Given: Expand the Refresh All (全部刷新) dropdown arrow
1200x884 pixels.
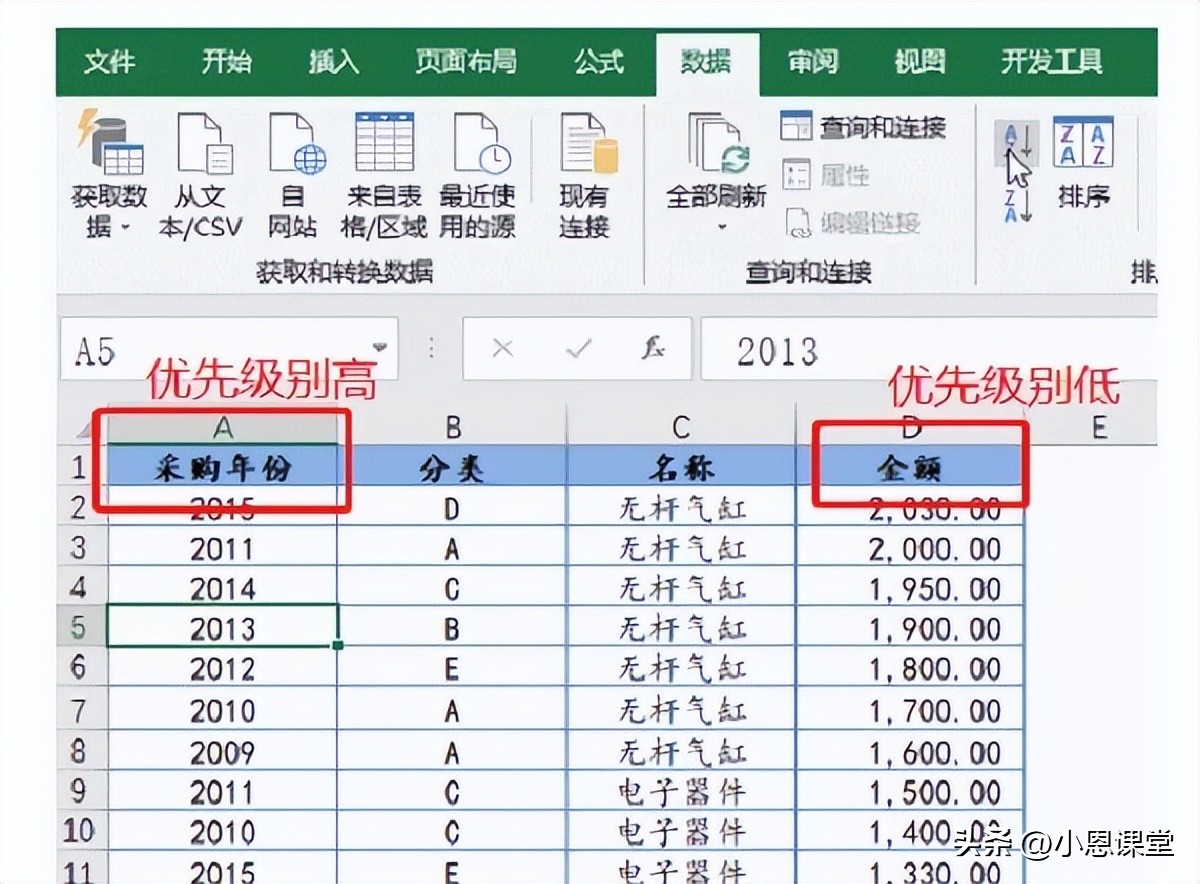Looking at the screenshot, I should [x=719, y=229].
